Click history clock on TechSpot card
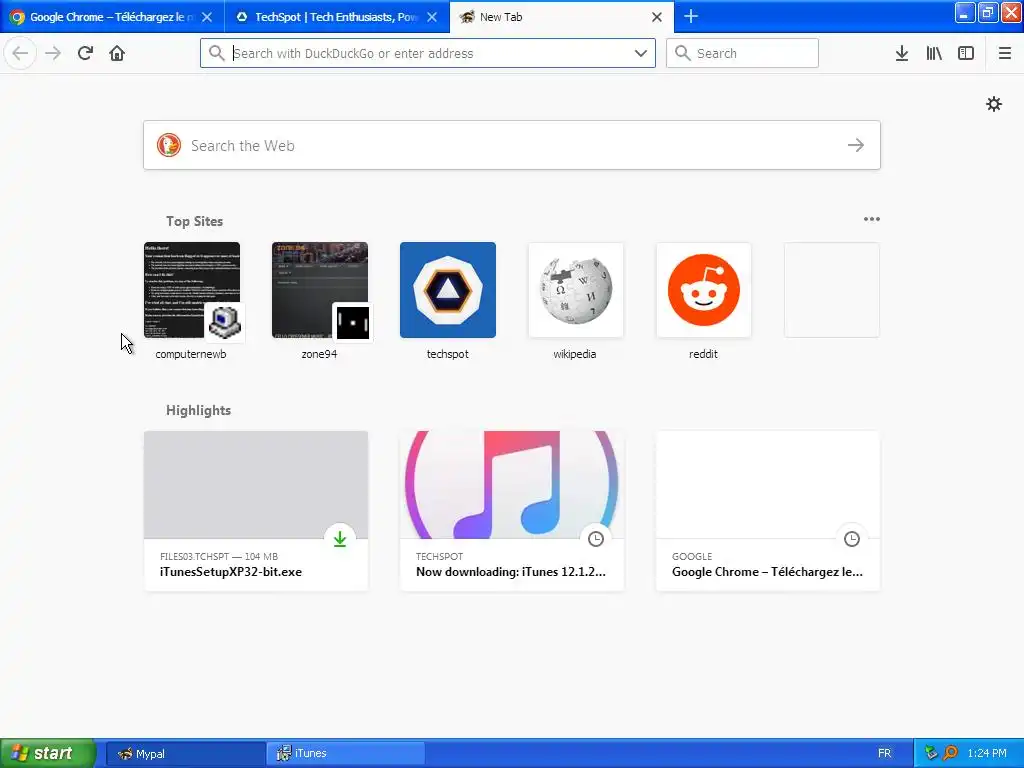 [596, 539]
